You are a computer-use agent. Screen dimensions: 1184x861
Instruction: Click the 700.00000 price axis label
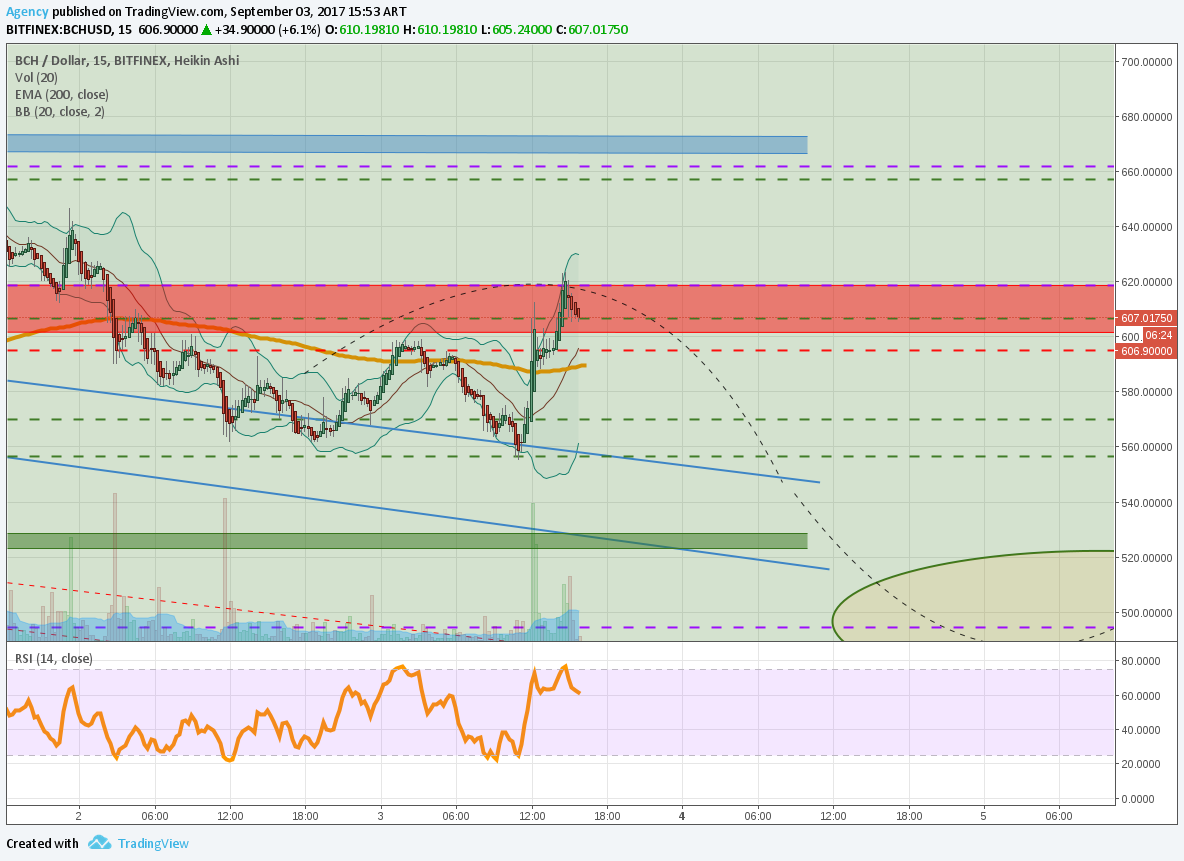(1147, 62)
